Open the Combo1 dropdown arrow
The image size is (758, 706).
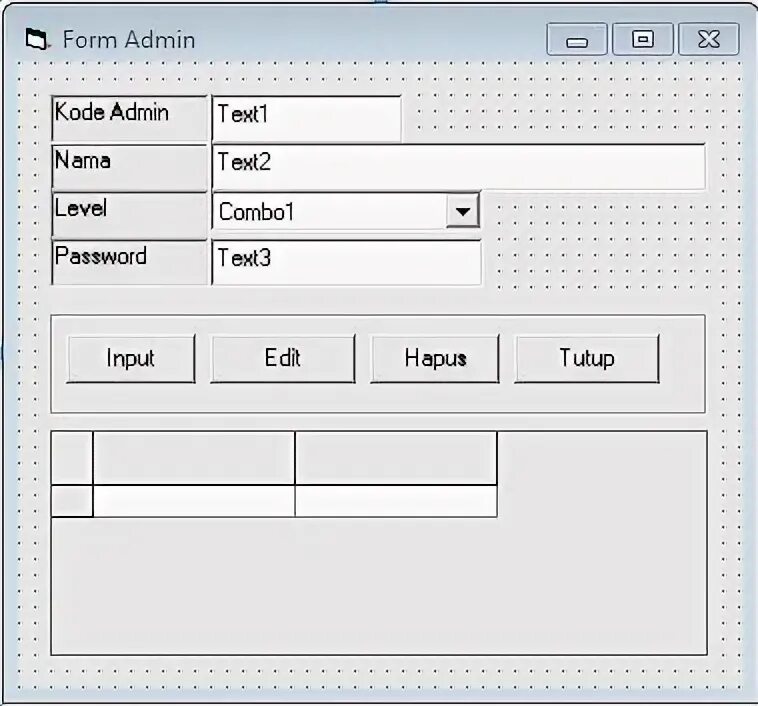(x=463, y=211)
